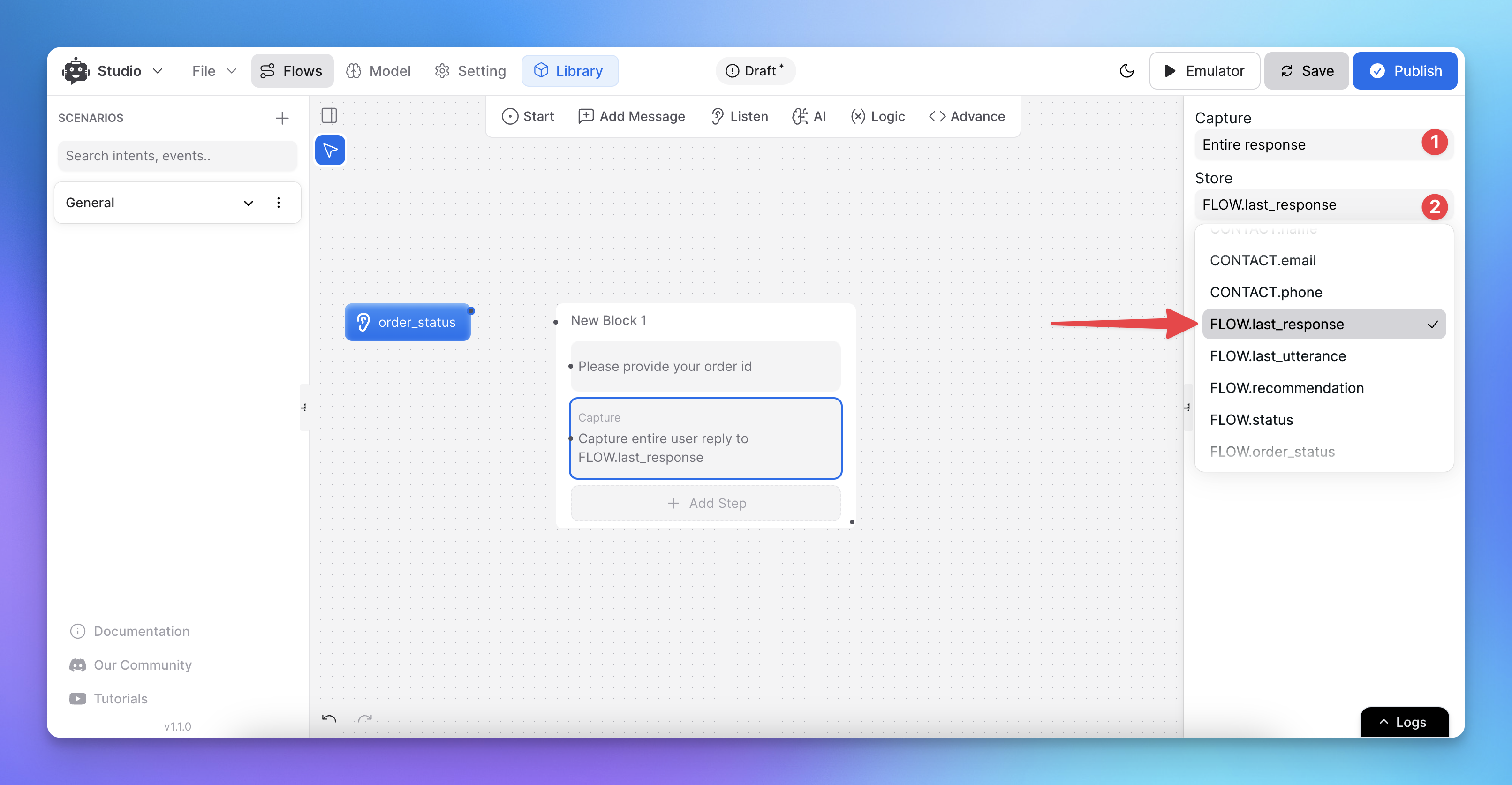This screenshot has width=1512, height=785.
Task: Select the pointer cursor tool
Action: pos(331,150)
